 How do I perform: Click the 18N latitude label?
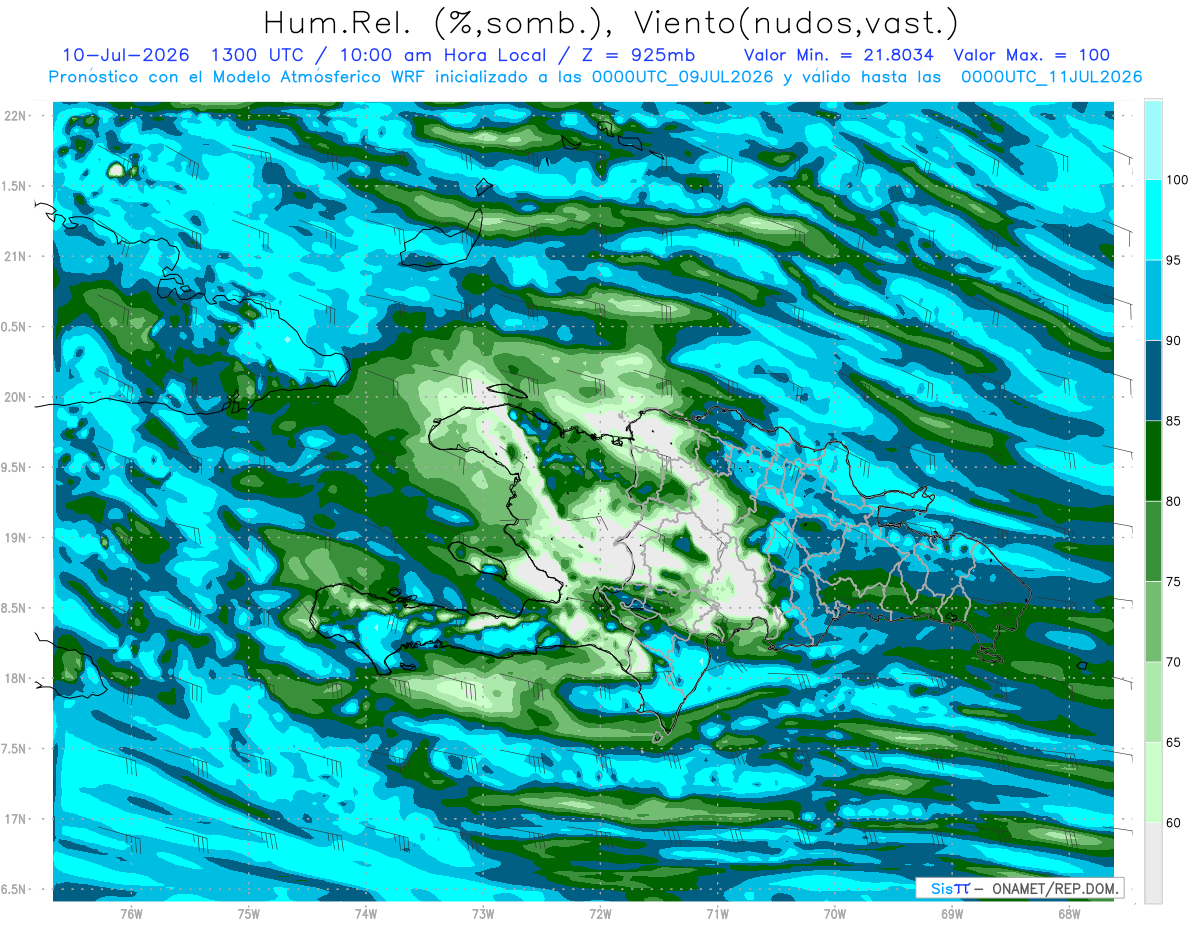point(17,678)
